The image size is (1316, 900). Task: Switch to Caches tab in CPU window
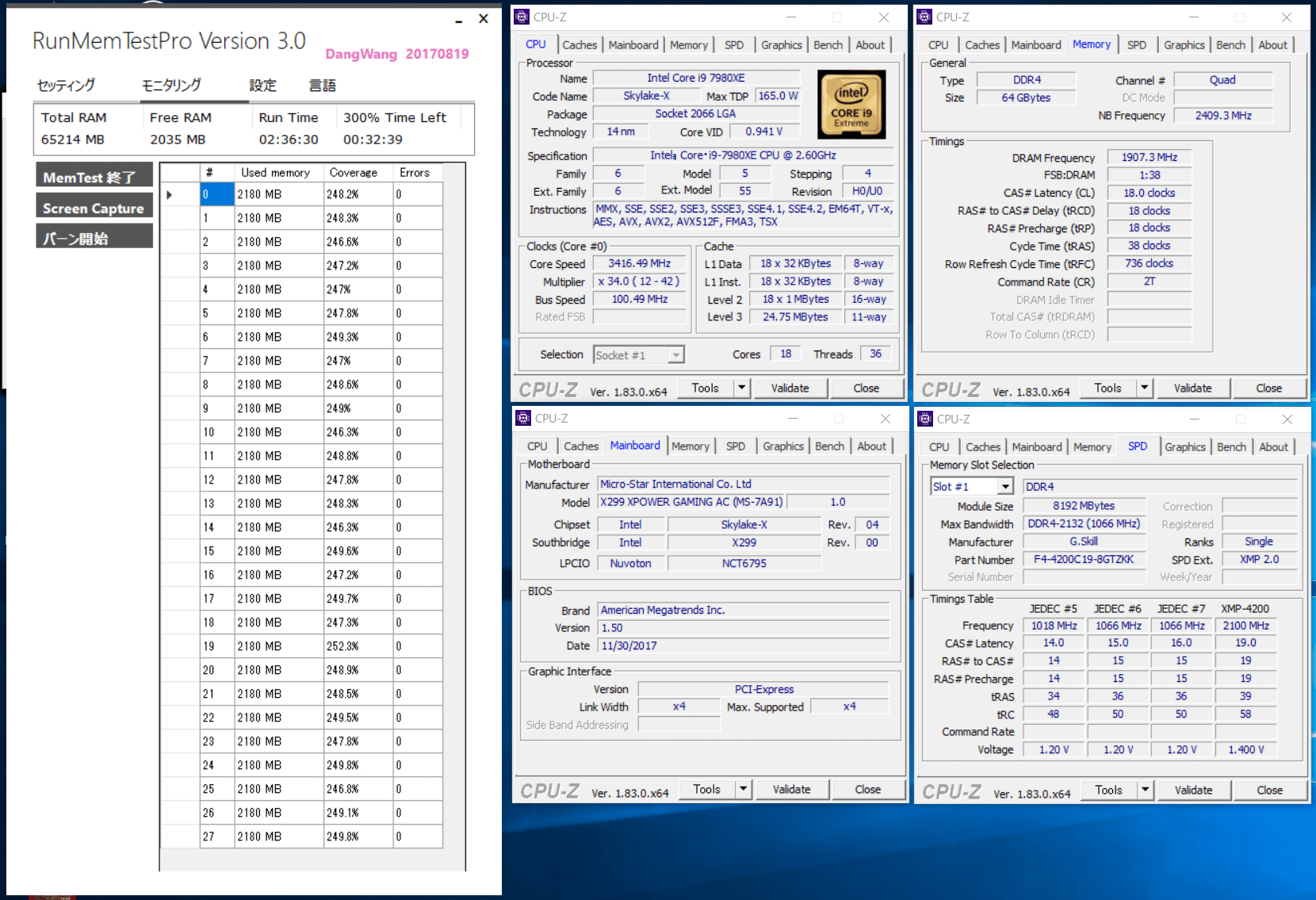point(580,45)
